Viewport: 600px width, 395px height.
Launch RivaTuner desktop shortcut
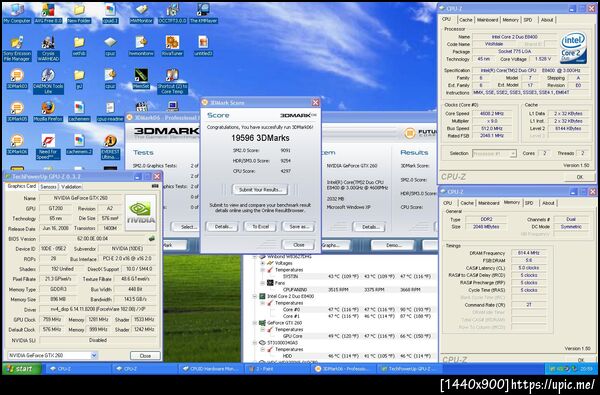[x=172, y=46]
